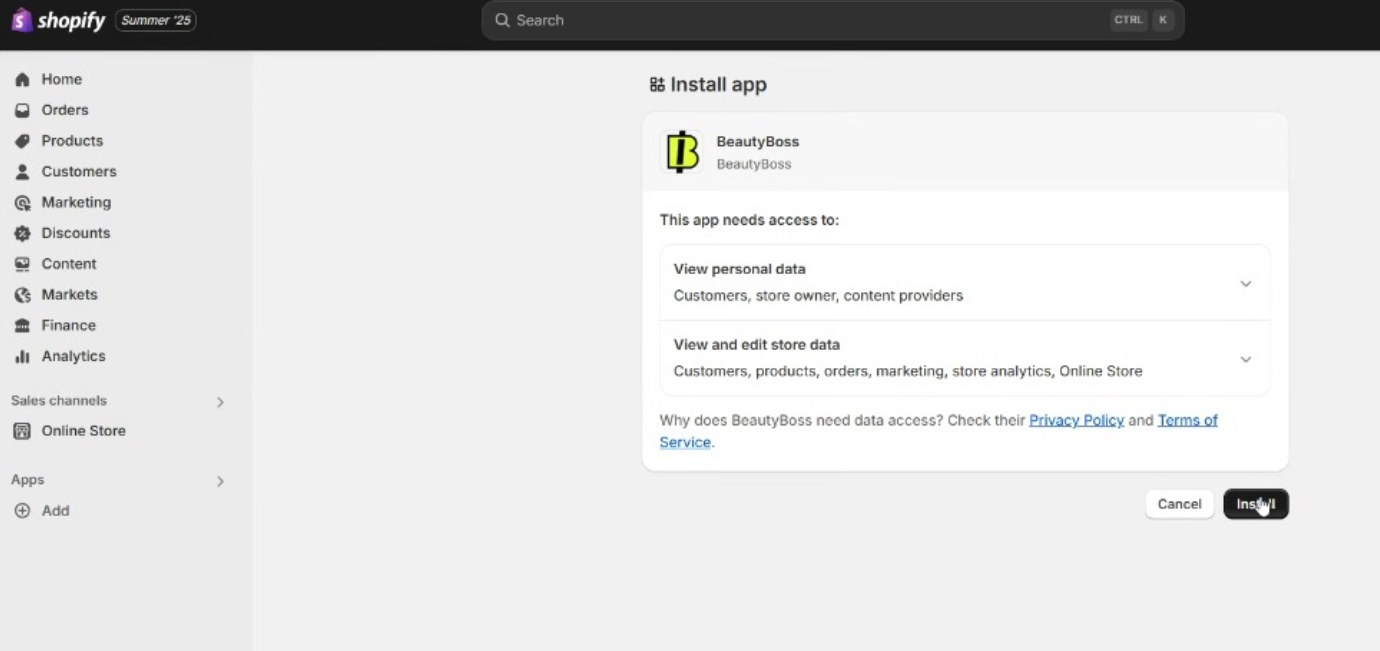The width and height of the screenshot is (1380, 651).
Task: Open the Markets menu item
Action: tap(69, 295)
